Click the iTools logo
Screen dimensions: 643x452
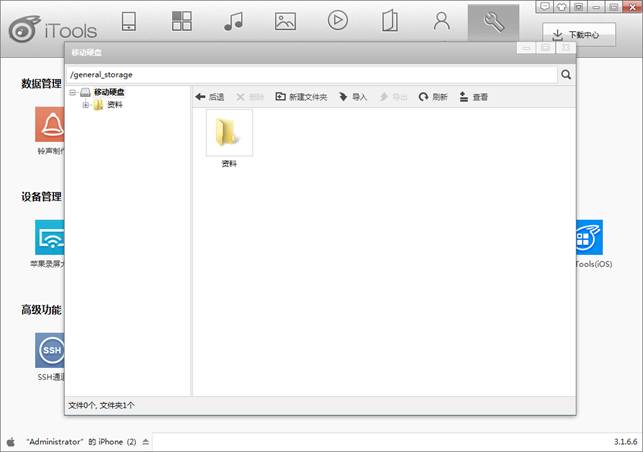click(53, 30)
